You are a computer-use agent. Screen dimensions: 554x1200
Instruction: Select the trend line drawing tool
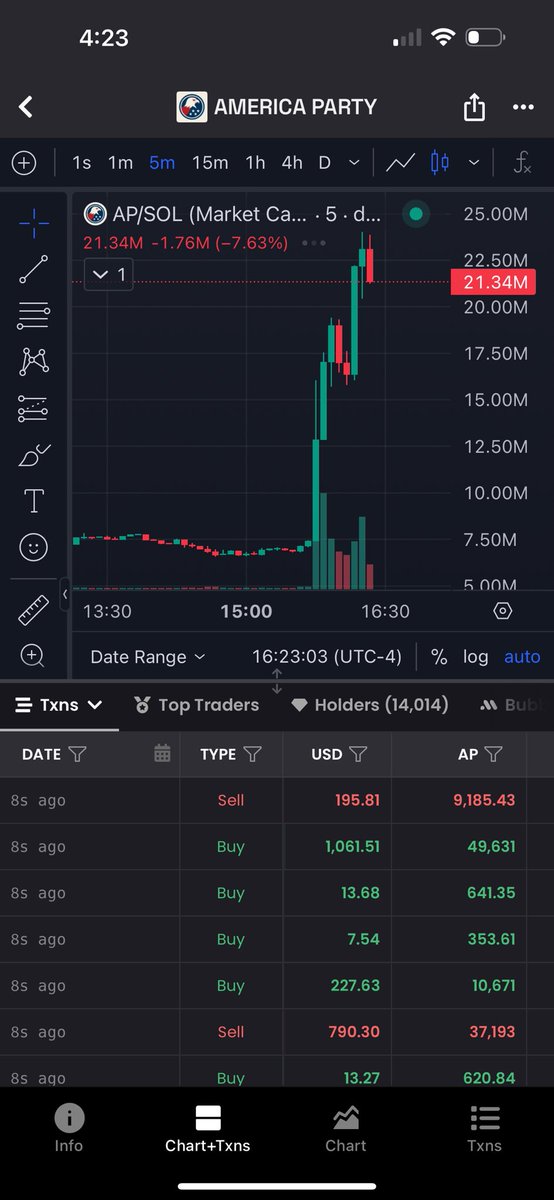point(34,270)
